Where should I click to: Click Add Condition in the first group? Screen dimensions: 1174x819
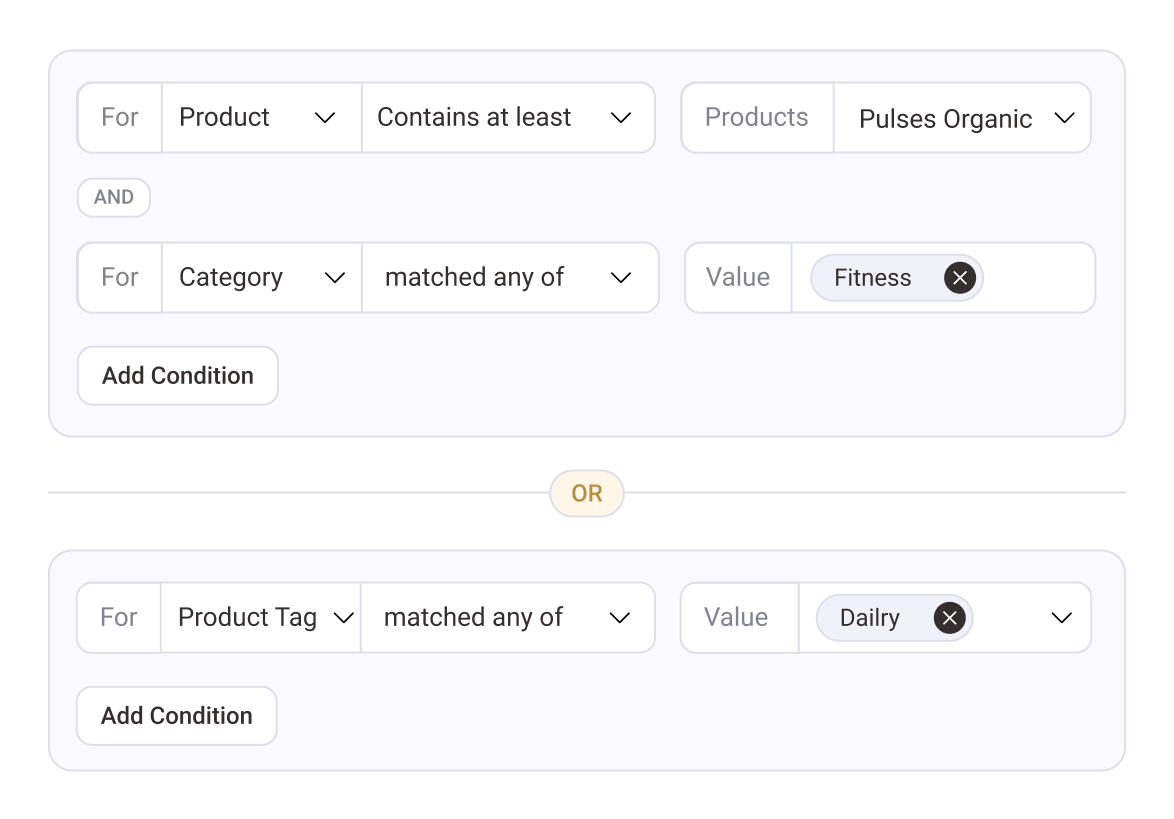point(178,376)
